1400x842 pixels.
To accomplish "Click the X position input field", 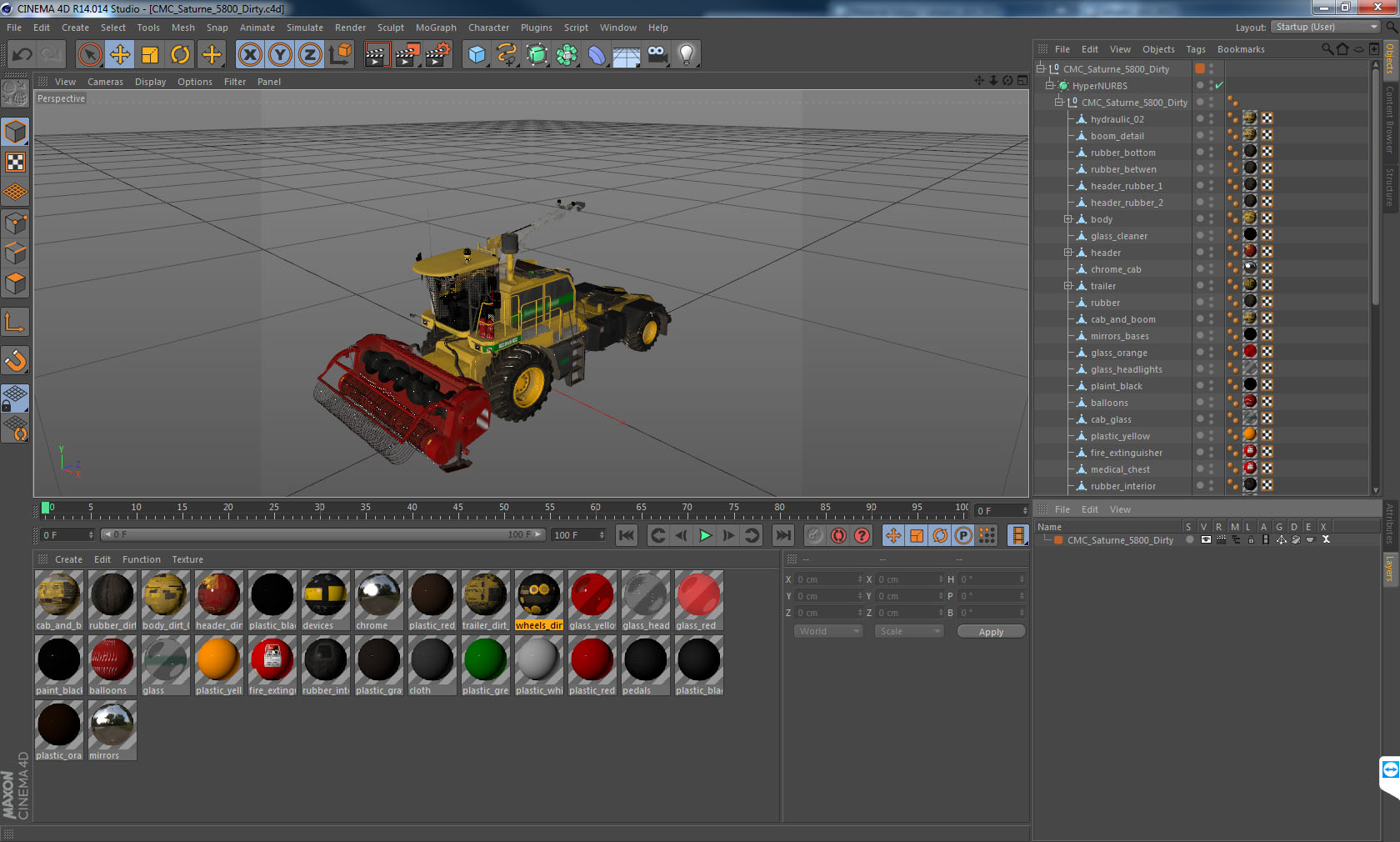I will click(828, 579).
